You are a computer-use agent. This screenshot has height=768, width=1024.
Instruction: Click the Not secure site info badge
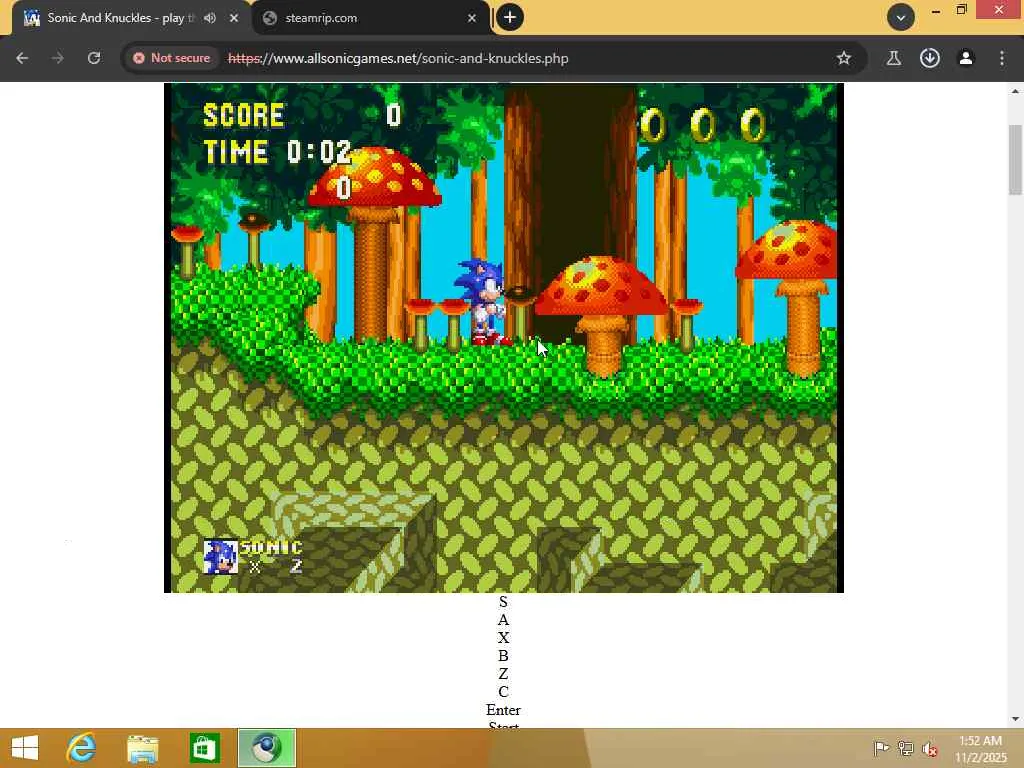[172, 58]
